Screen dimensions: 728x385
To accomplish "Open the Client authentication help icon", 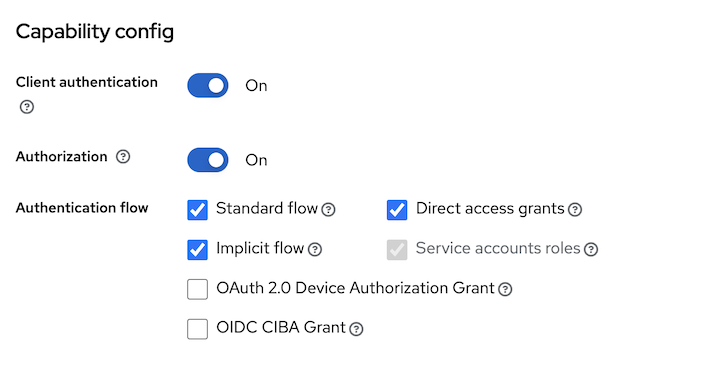I will (x=27, y=107).
